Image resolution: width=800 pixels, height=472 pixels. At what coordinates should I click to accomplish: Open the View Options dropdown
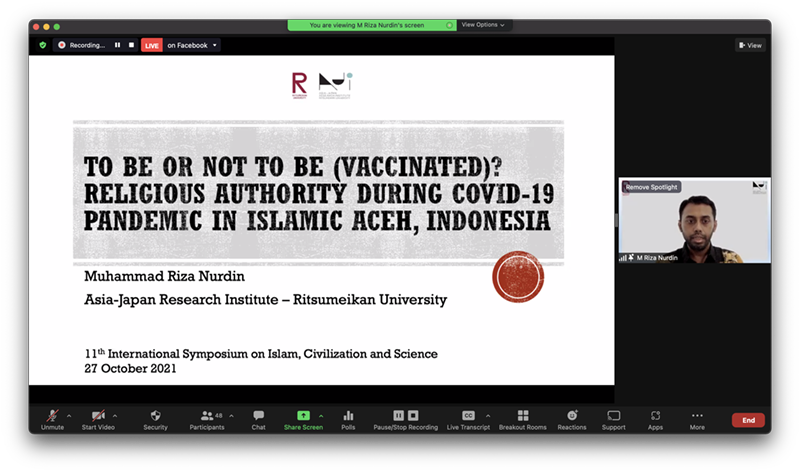tap(484, 25)
